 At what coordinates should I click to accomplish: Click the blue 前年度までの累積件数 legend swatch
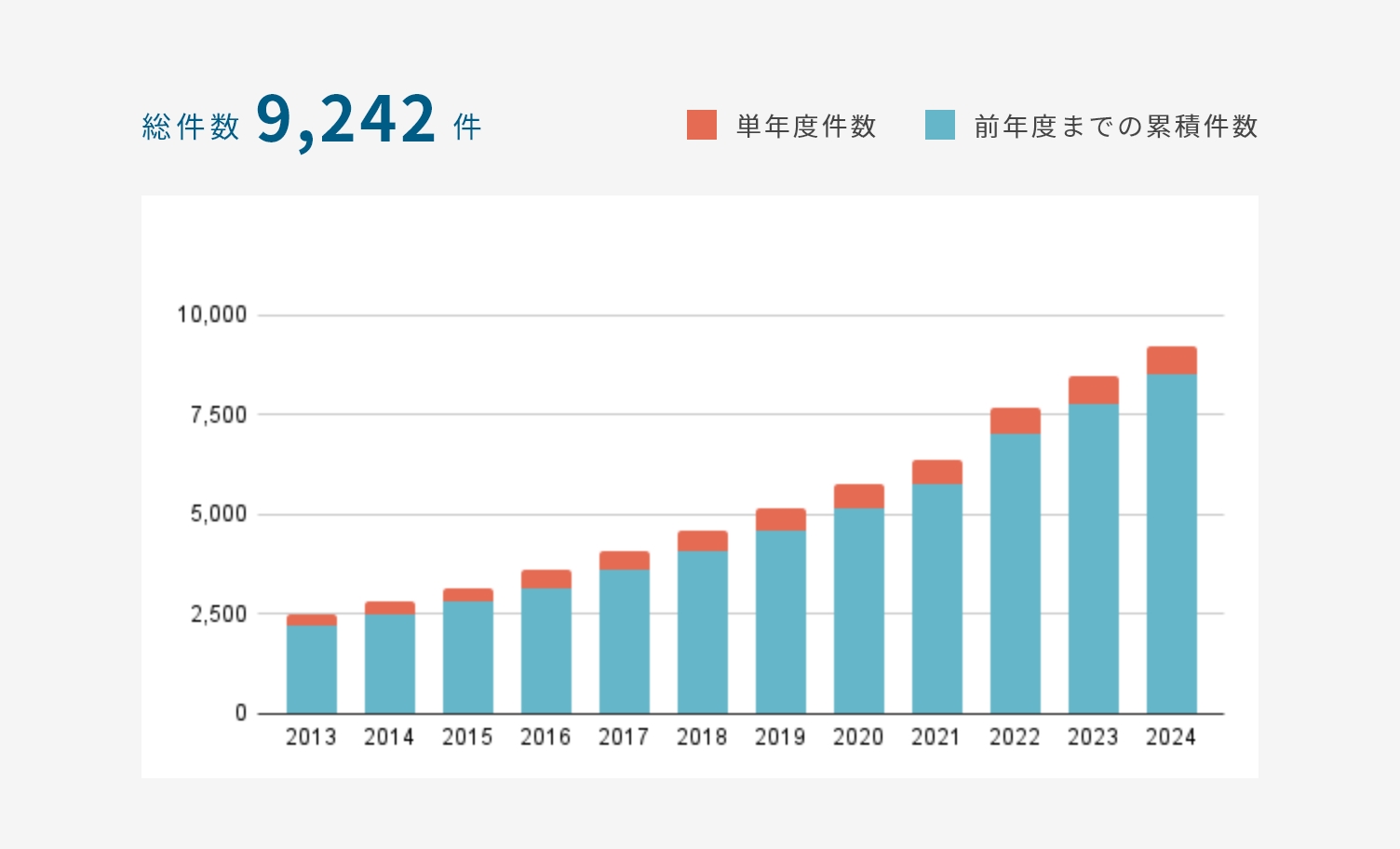click(x=940, y=125)
